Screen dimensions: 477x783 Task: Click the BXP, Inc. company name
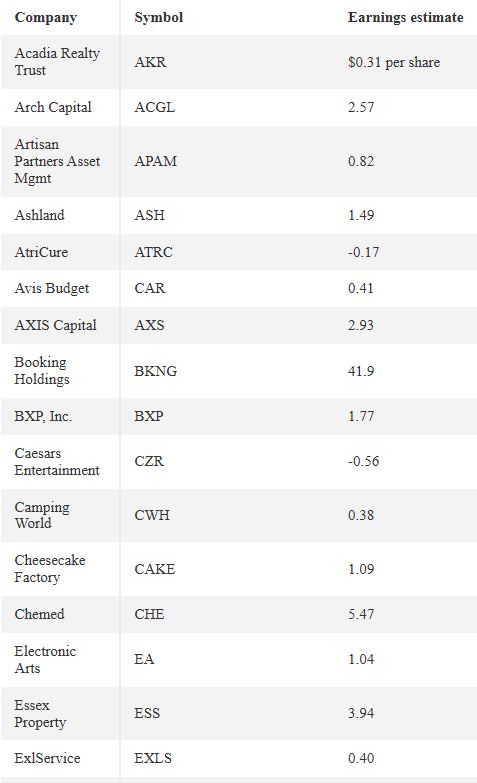43,416
